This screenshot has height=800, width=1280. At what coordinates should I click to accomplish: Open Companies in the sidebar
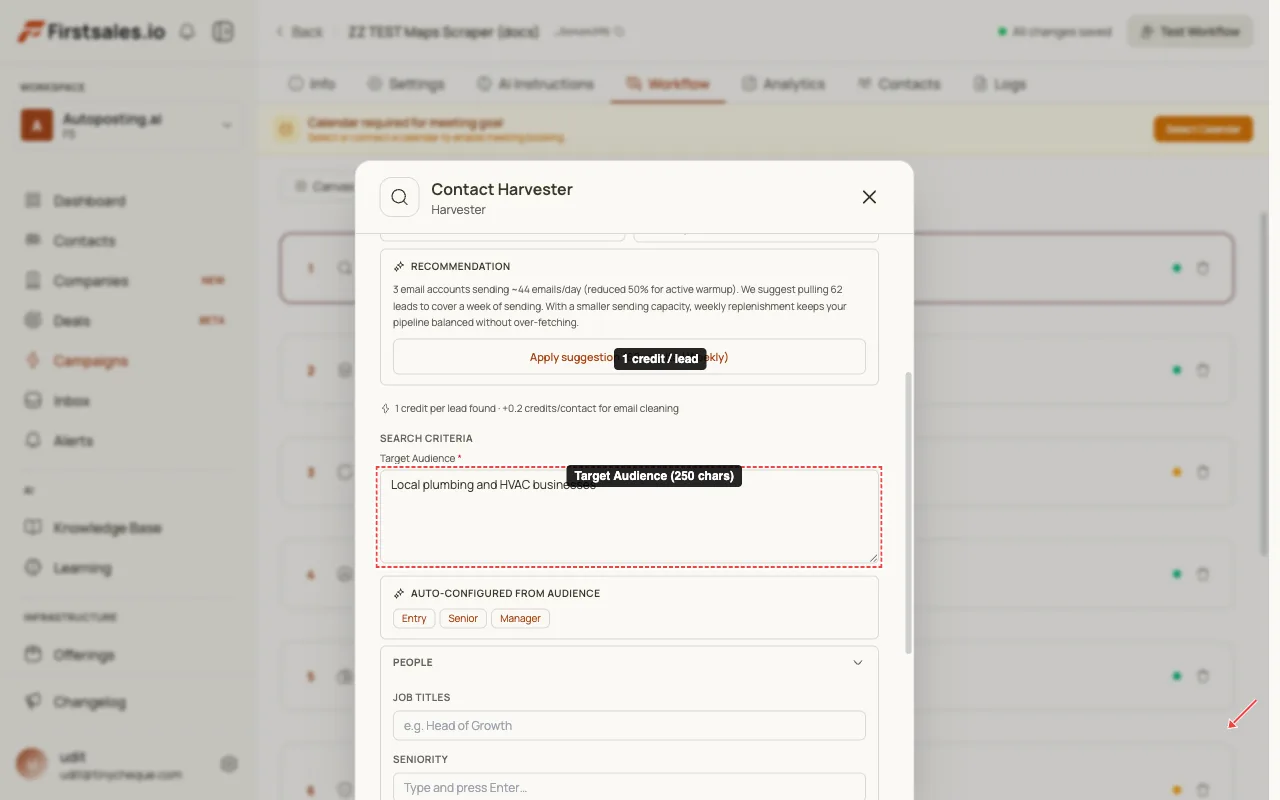pos(90,281)
